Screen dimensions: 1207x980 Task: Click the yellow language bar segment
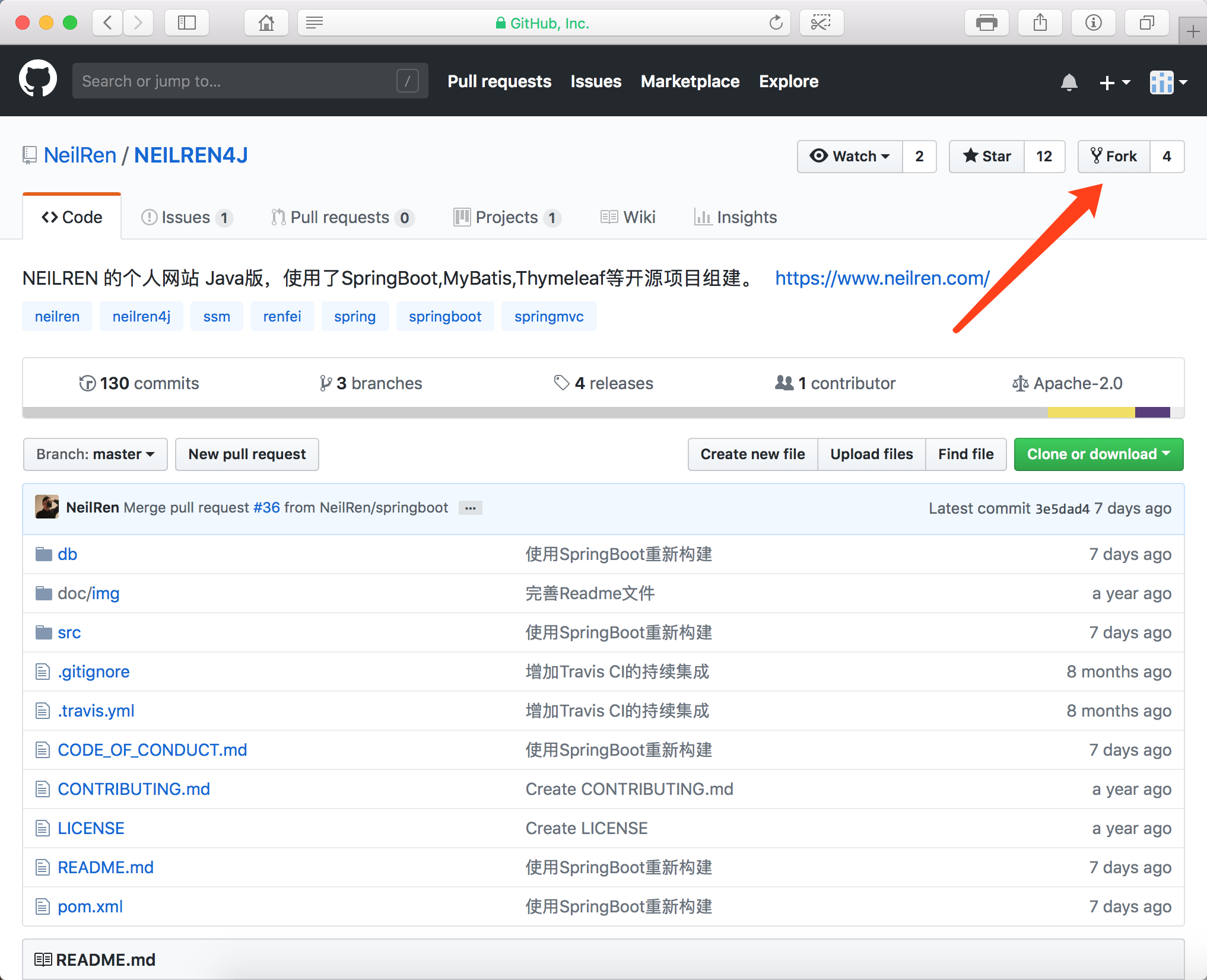[x=1091, y=412]
